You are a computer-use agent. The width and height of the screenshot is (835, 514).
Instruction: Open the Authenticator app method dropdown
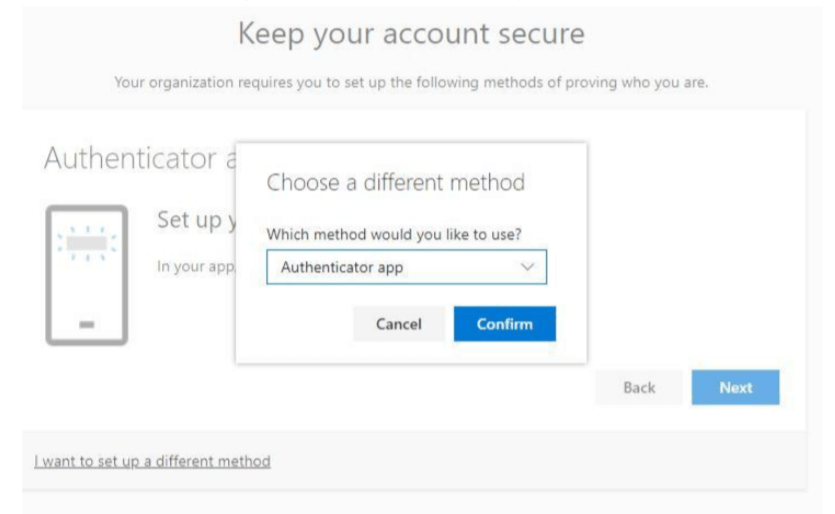coord(406,267)
